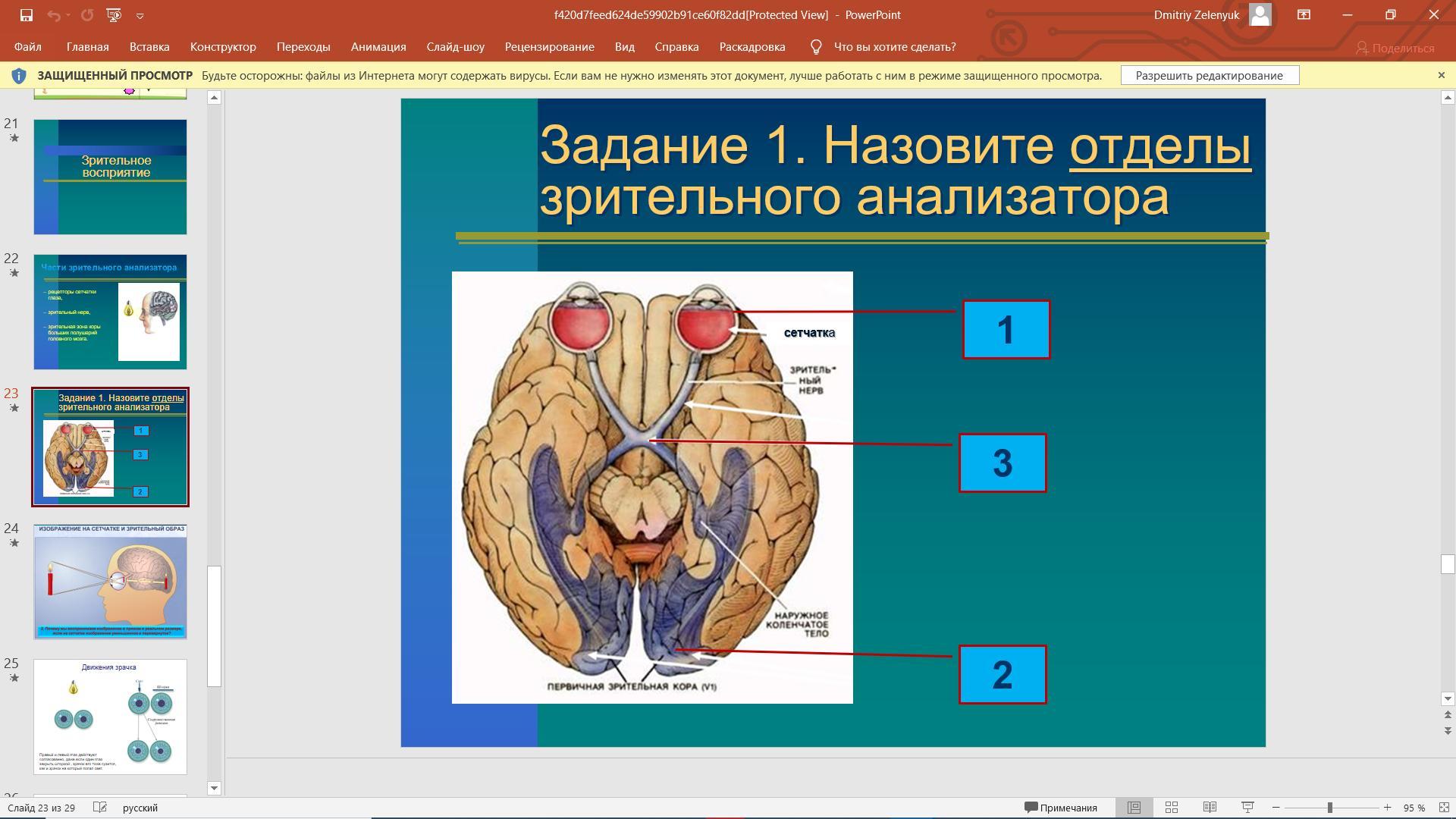Click the spell check status icon

click(99, 808)
